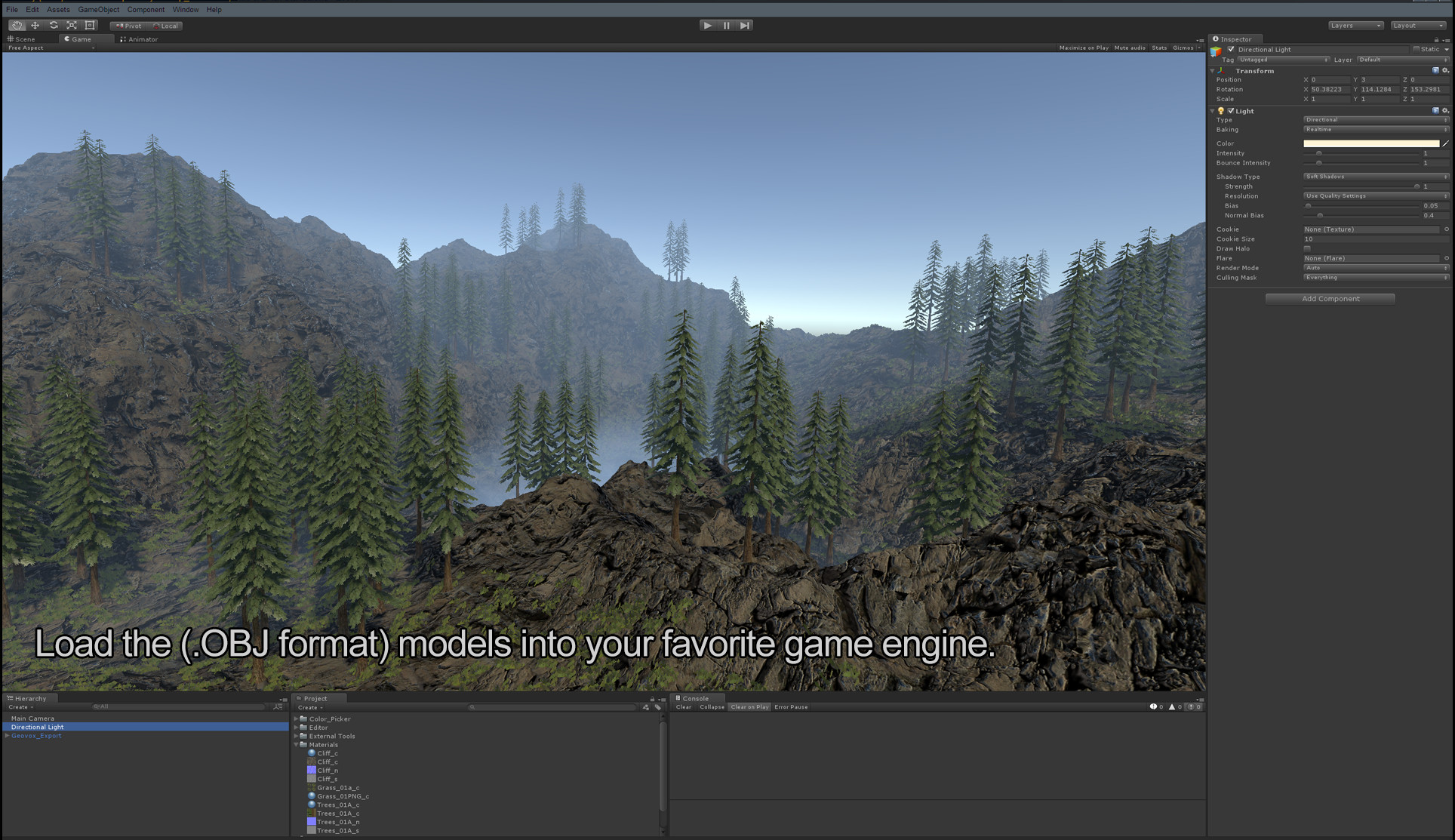
Task: Click Clear in the Console panel
Action: pyautogui.click(x=683, y=706)
